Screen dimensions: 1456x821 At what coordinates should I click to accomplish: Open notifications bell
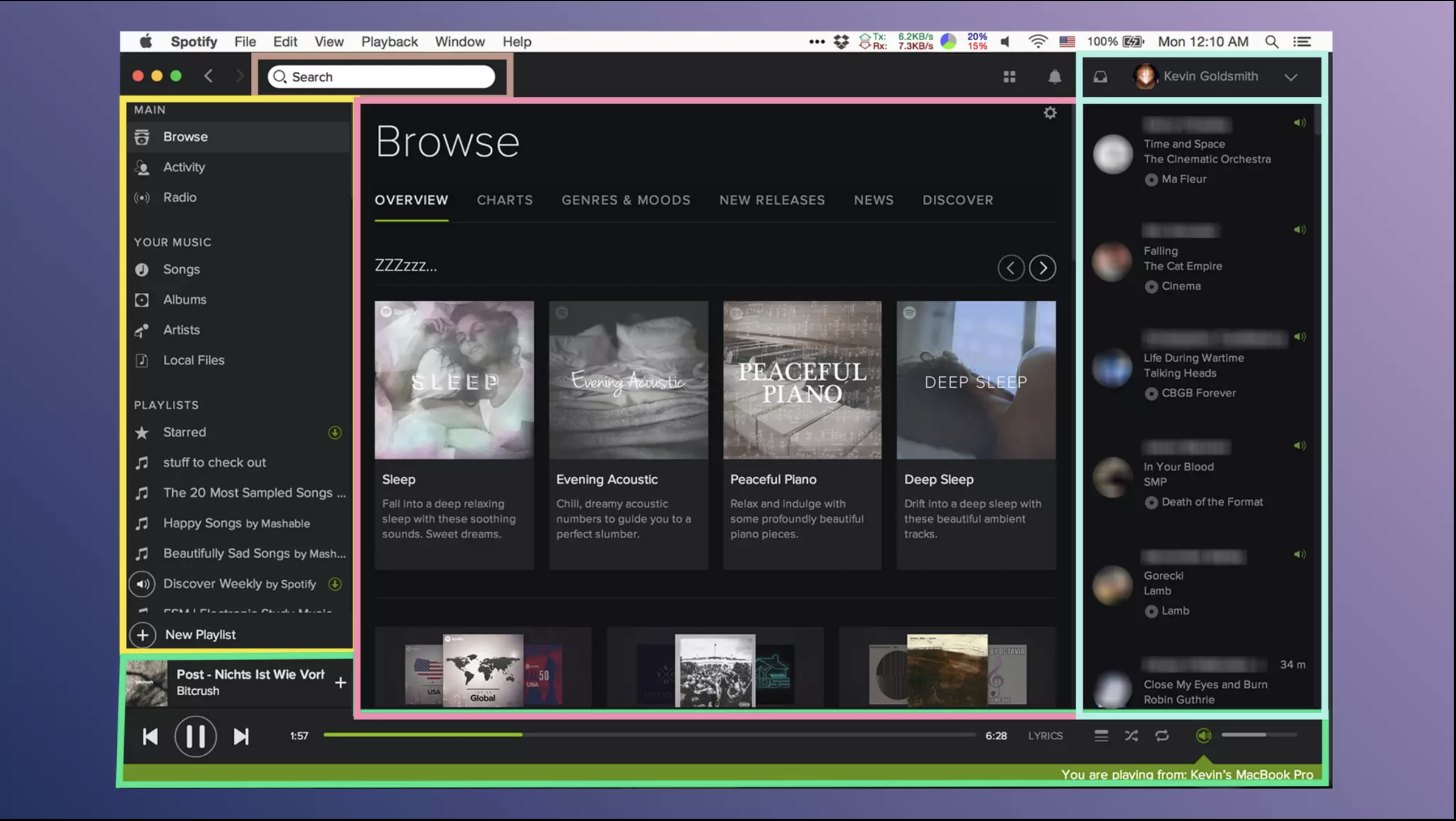1054,76
